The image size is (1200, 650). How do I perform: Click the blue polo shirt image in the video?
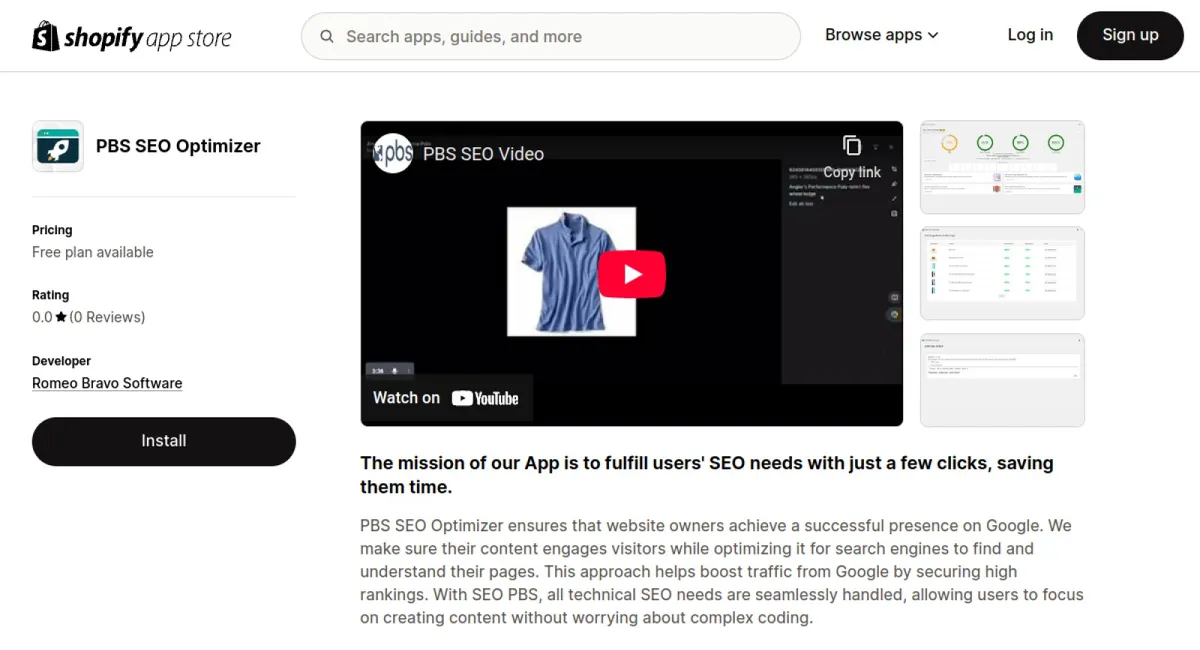point(571,271)
